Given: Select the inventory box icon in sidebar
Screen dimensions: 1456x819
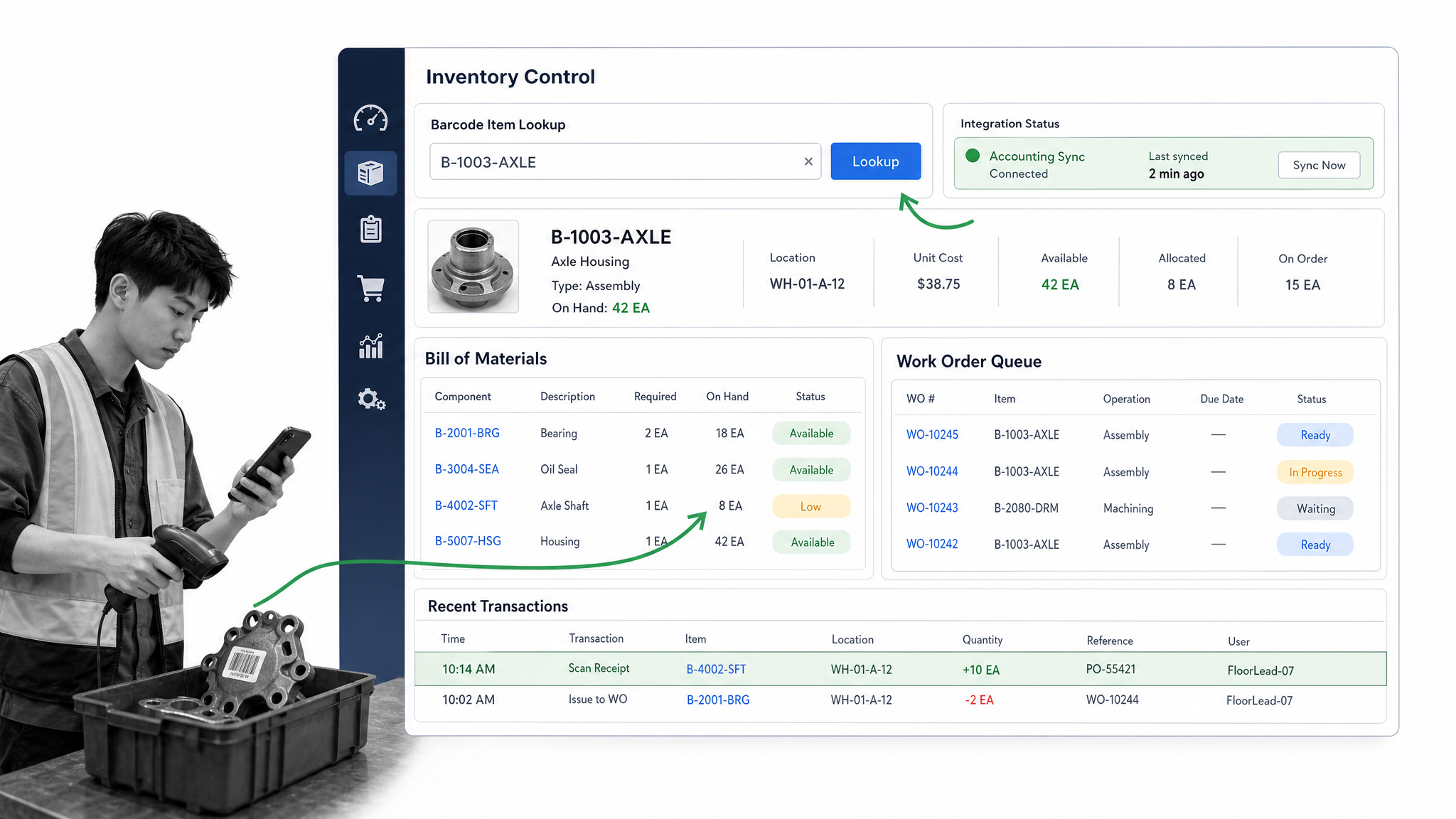Looking at the screenshot, I should [370, 173].
